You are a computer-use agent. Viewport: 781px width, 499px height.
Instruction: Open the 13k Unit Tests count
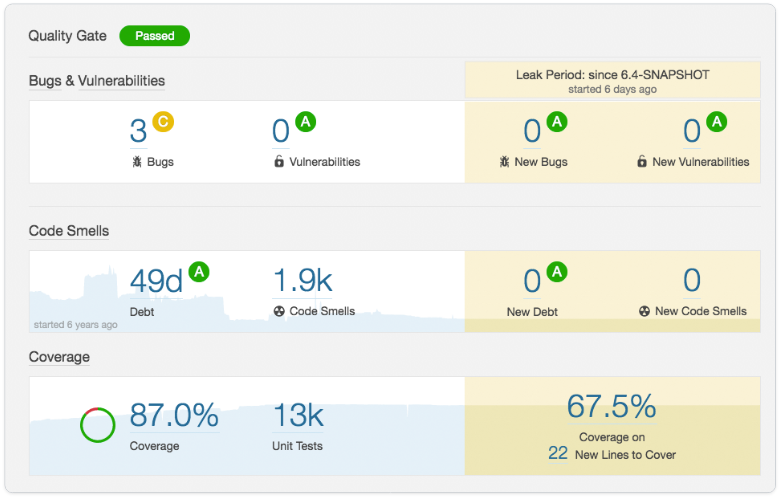[297, 415]
